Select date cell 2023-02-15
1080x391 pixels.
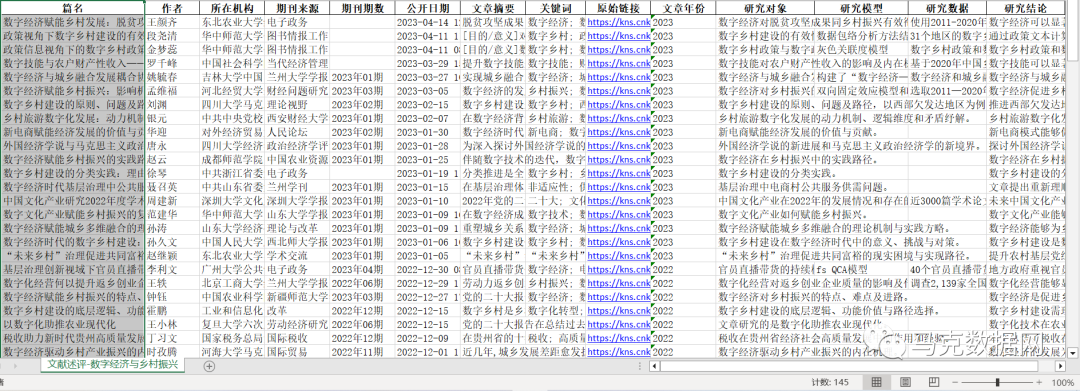pyautogui.click(x=427, y=104)
